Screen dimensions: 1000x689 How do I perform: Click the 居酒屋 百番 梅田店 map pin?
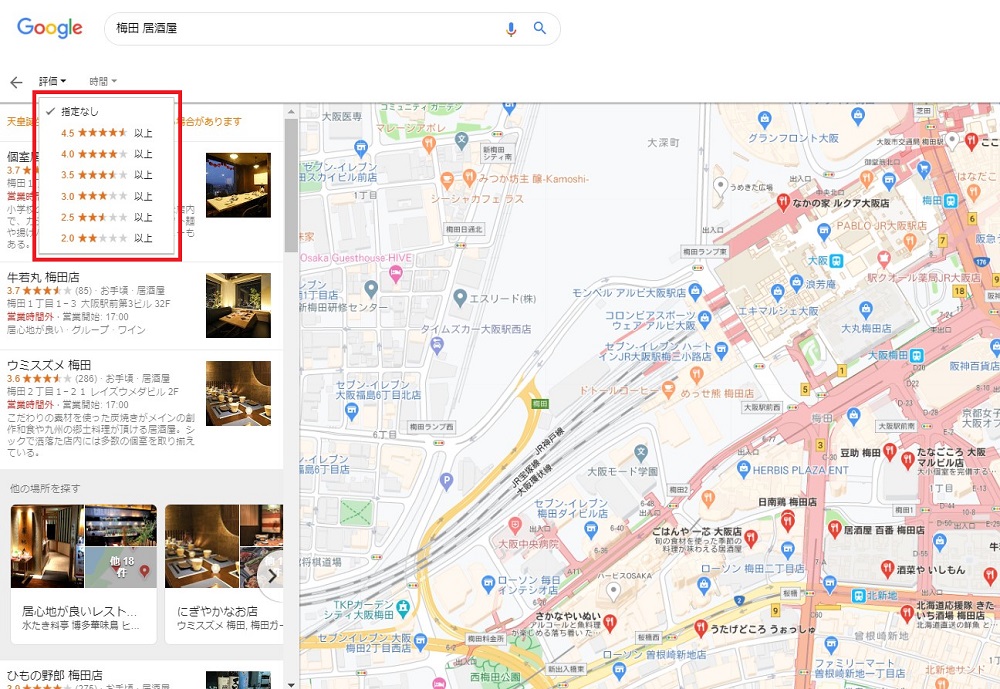click(834, 529)
